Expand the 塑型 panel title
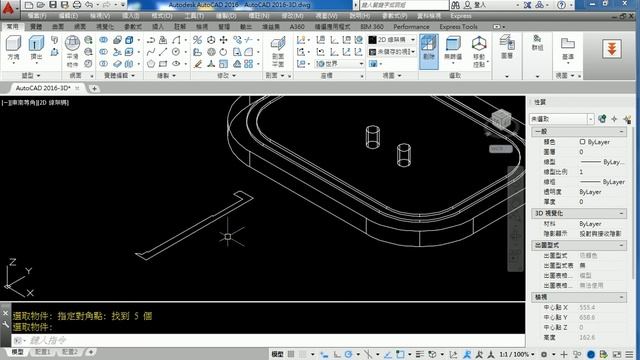This screenshot has width=640, height=360. tap(31, 76)
